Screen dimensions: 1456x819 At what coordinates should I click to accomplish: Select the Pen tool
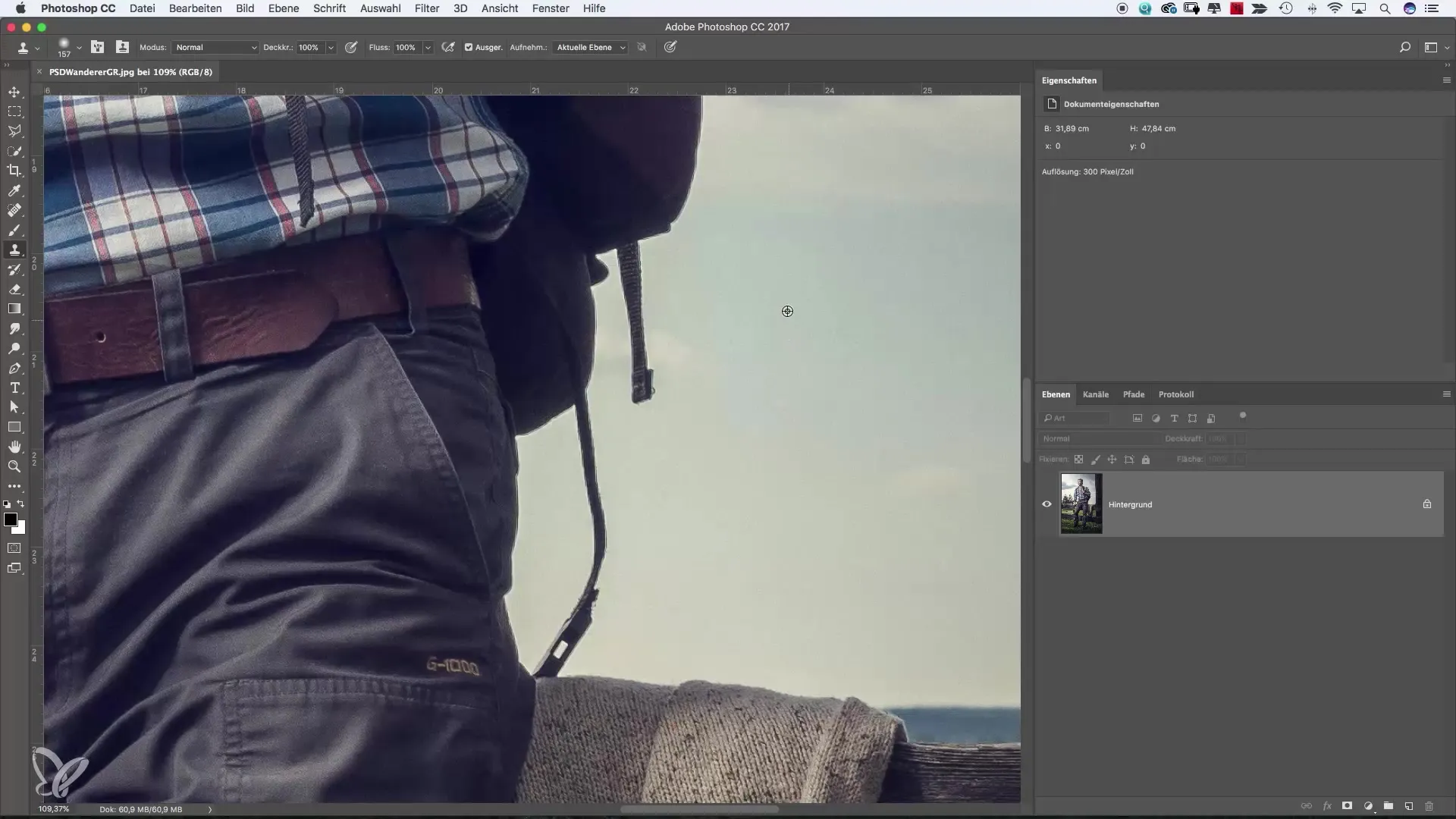pyautogui.click(x=14, y=368)
